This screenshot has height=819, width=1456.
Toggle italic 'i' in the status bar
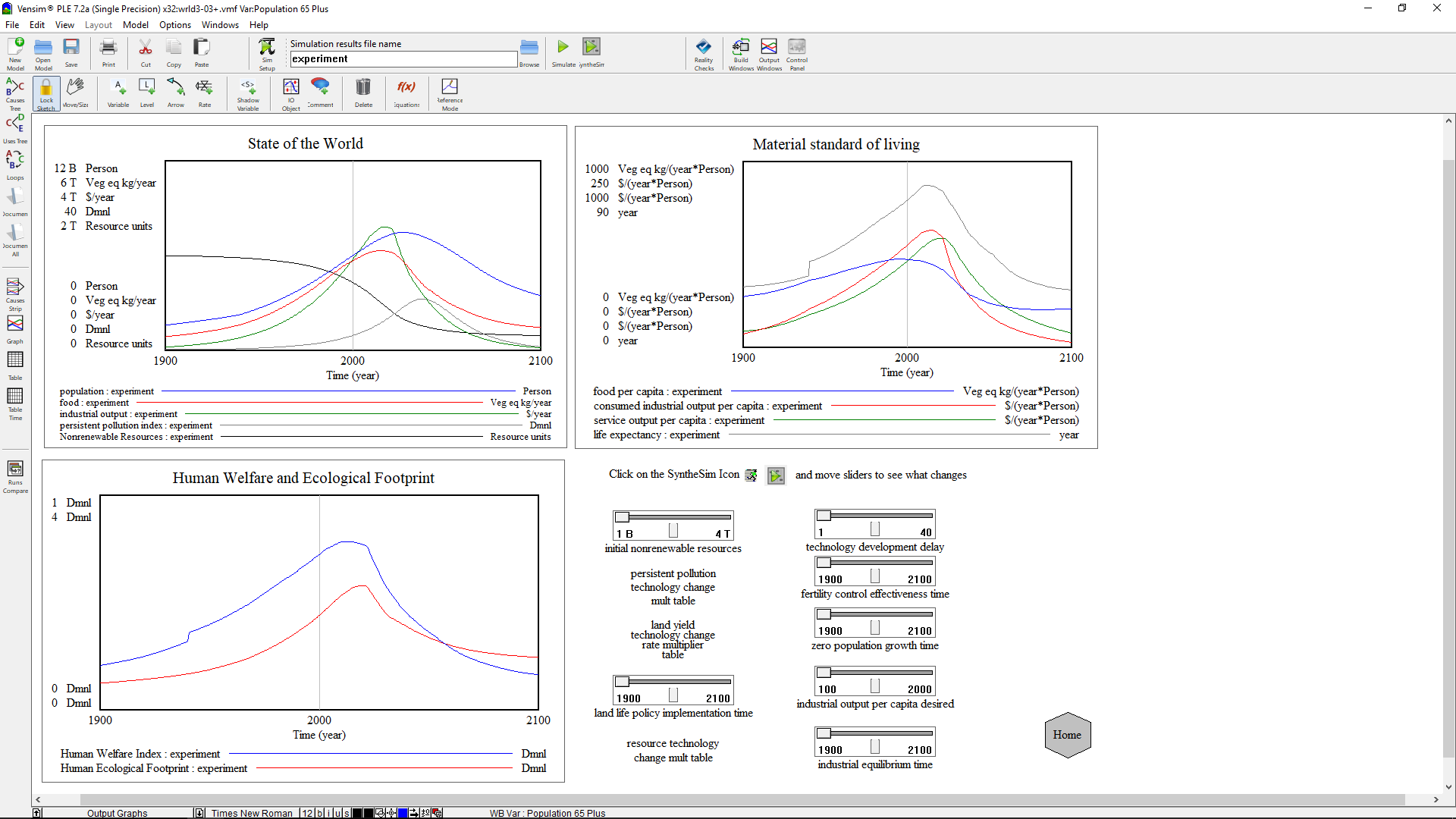tap(328, 813)
